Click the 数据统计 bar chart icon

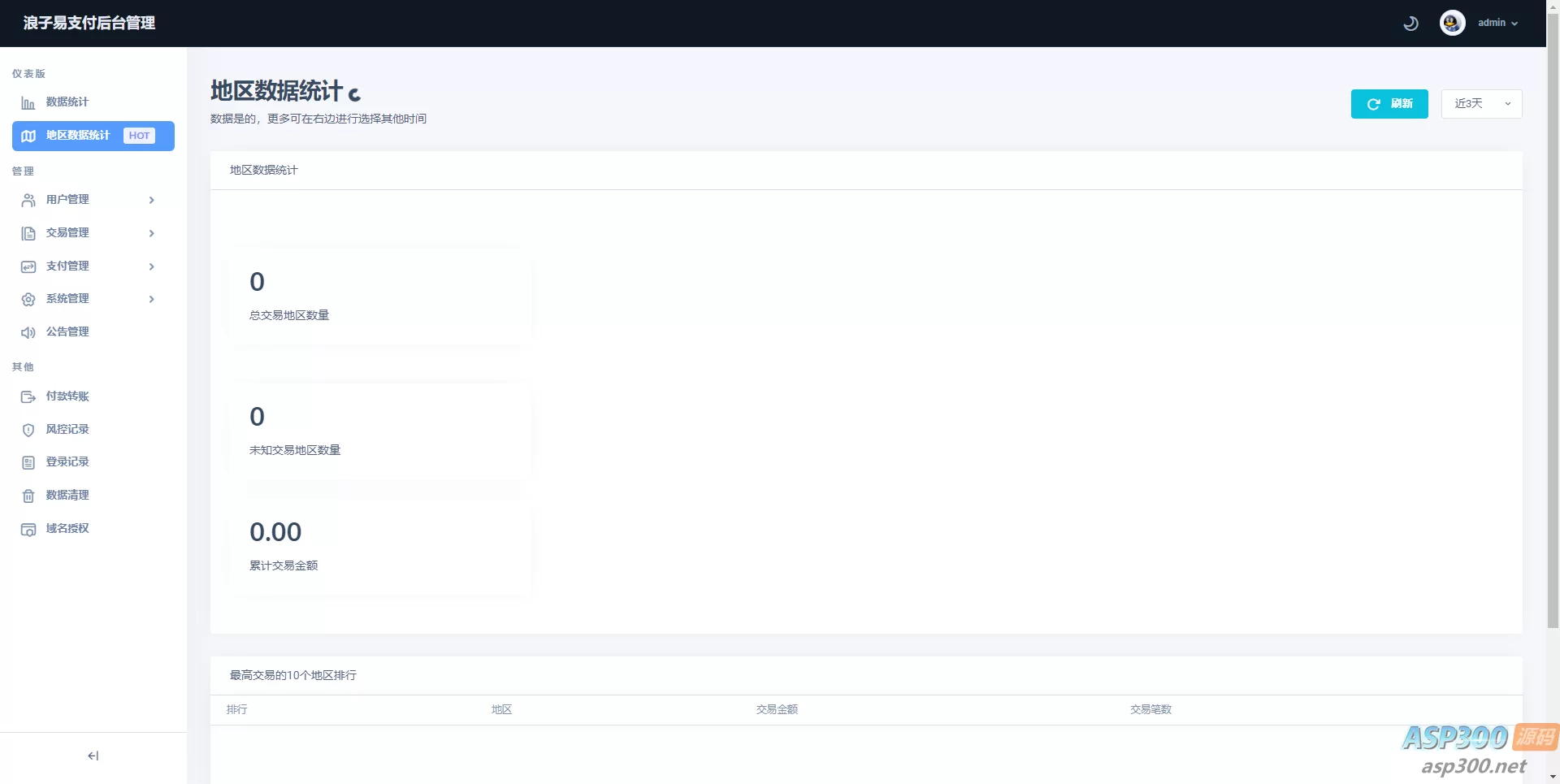coord(28,103)
